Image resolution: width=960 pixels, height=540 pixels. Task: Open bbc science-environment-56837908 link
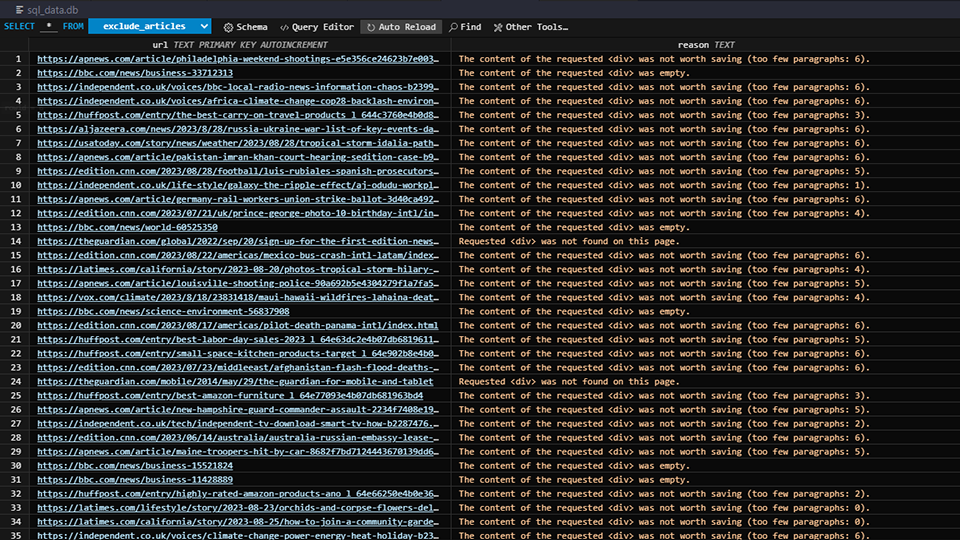tap(163, 312)
